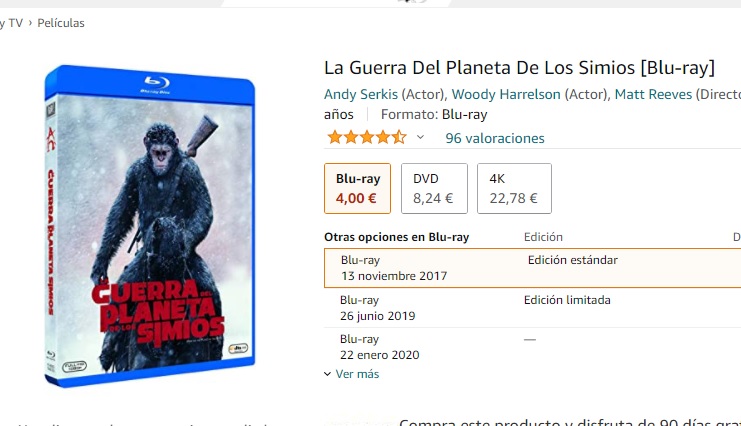Expand the Ver más options list

pyautogui.click(x=357, y=374)
